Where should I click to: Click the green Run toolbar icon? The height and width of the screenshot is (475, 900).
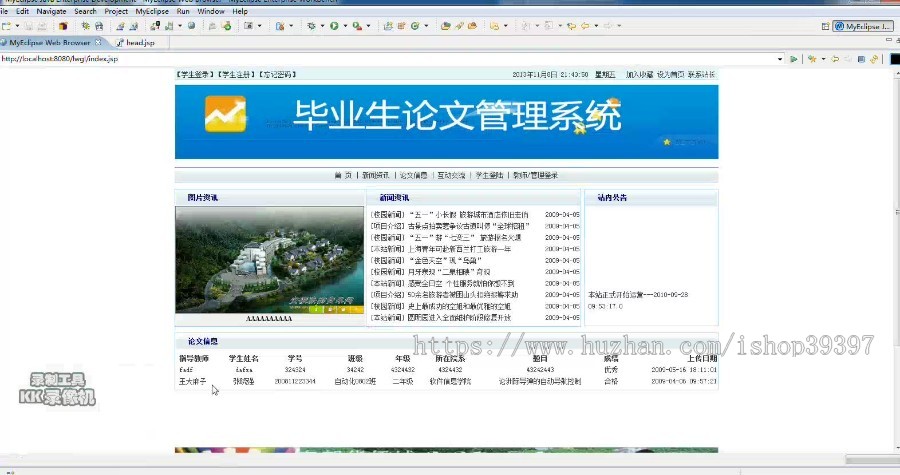[334, 26]
